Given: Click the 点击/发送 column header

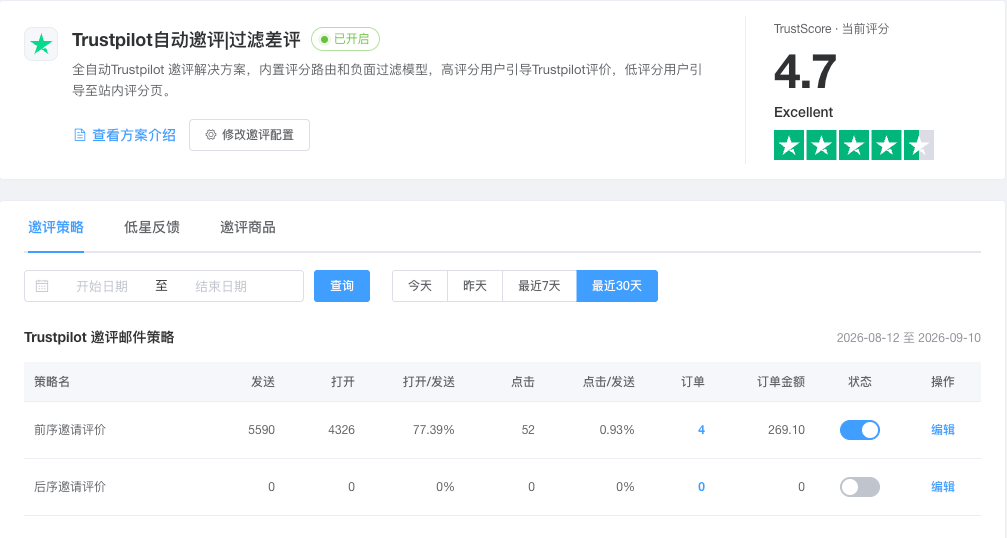Looking at the screenshot, I should pyautogui.click(x=608, y=382).
